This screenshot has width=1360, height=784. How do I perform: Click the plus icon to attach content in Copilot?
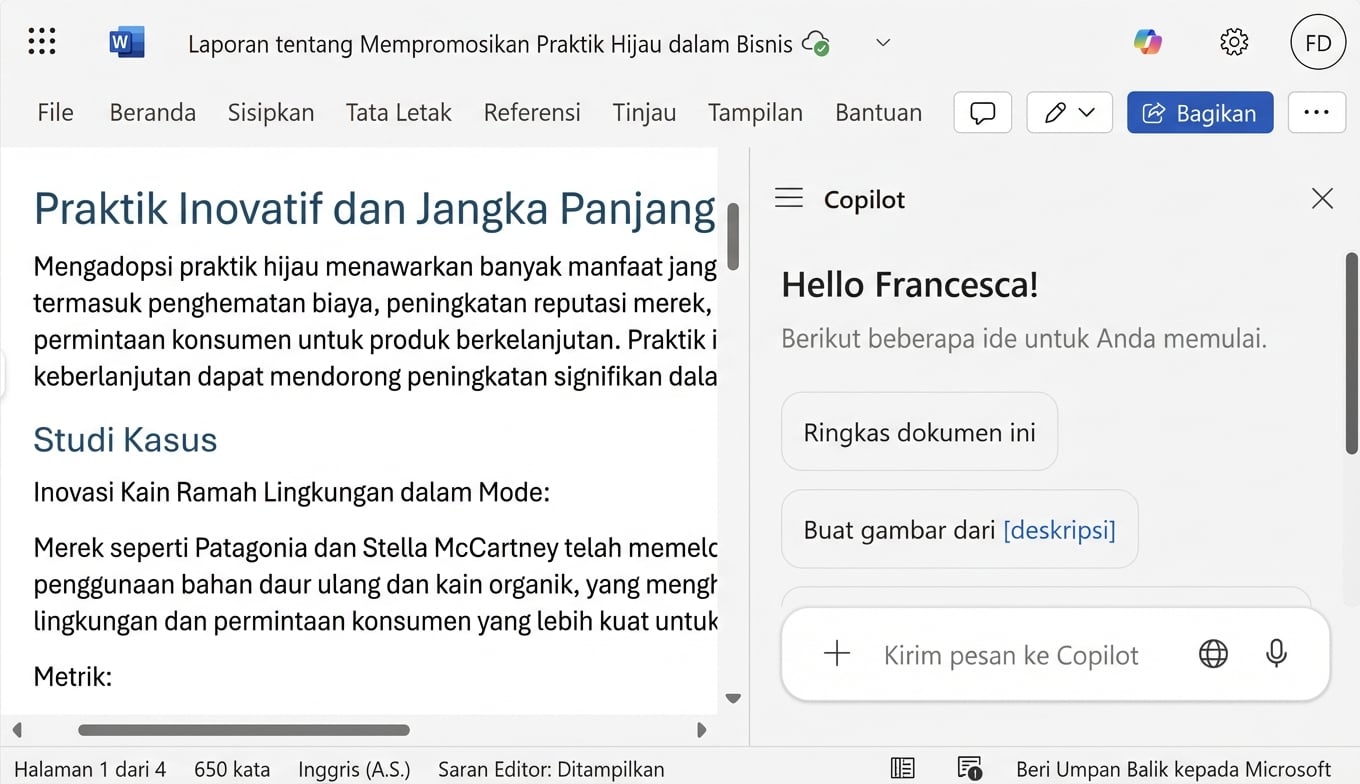pos(836,654)
